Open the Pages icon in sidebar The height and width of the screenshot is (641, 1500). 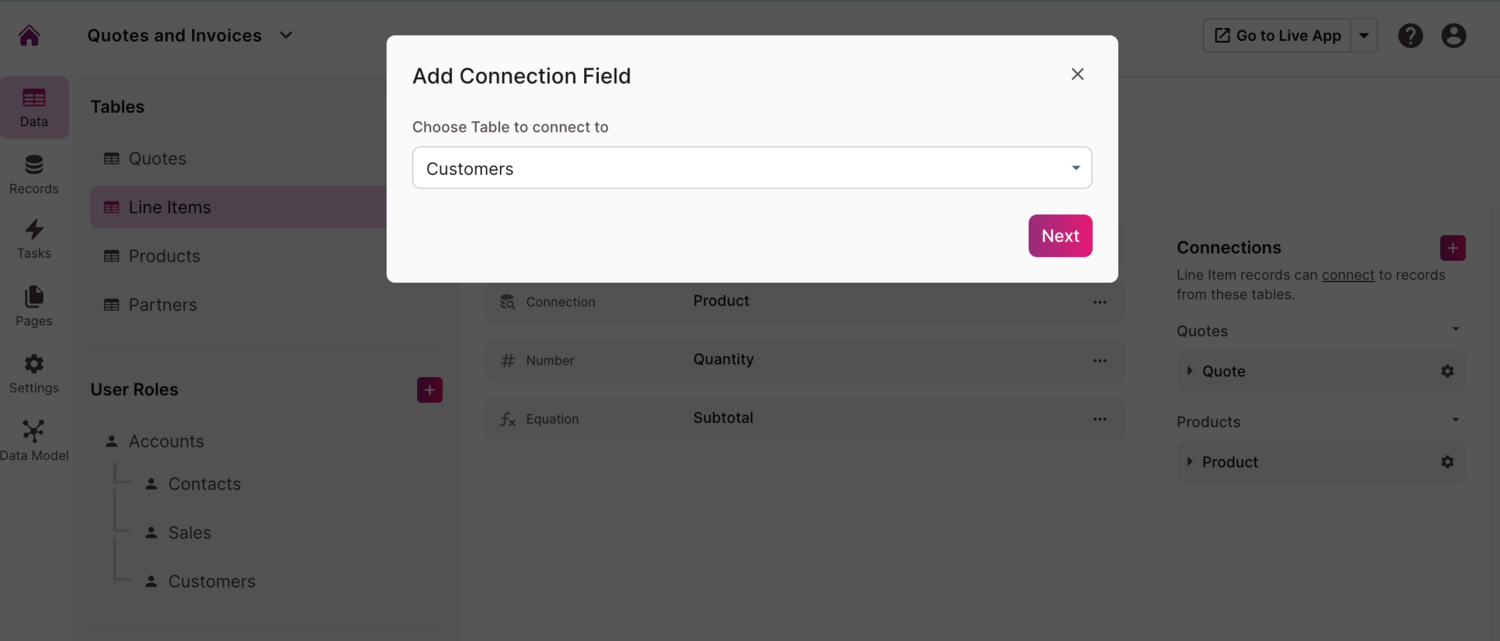(34, 306)
